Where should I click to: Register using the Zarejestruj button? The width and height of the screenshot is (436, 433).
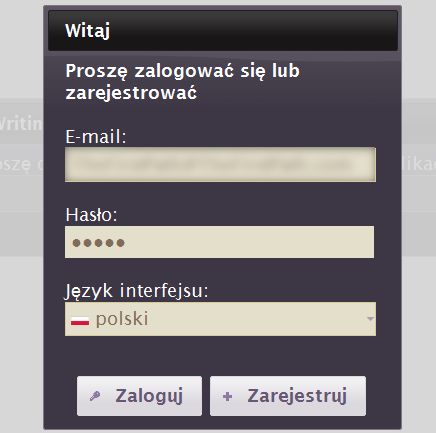288,396
